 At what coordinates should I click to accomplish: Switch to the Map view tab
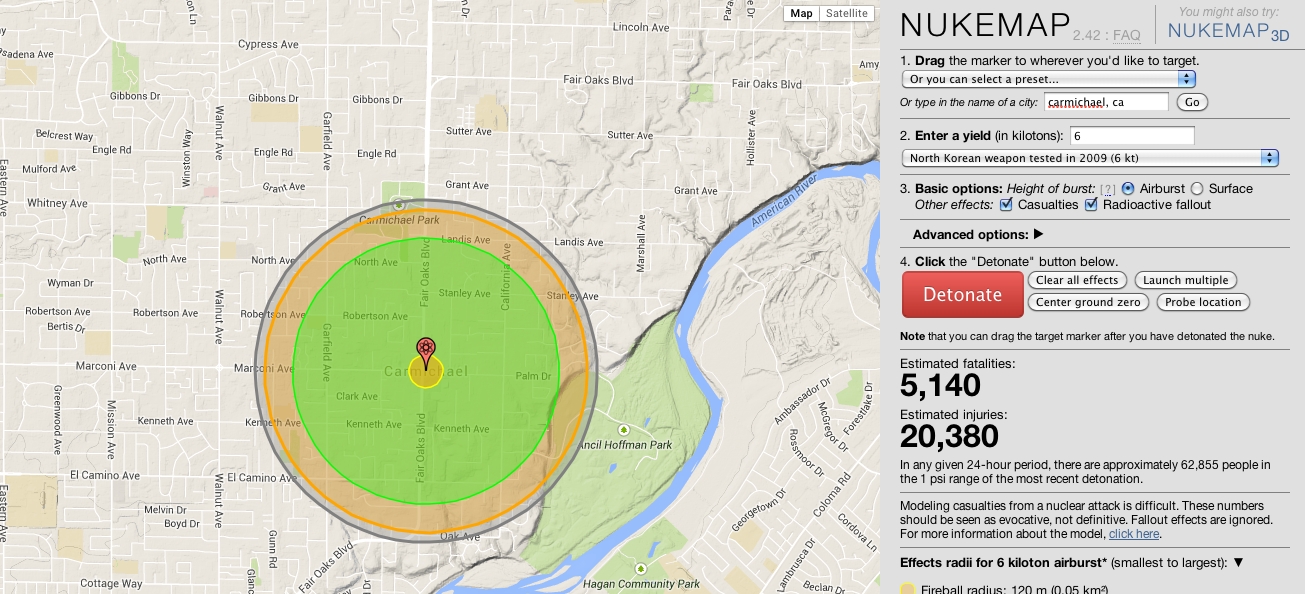pos(801,13)
